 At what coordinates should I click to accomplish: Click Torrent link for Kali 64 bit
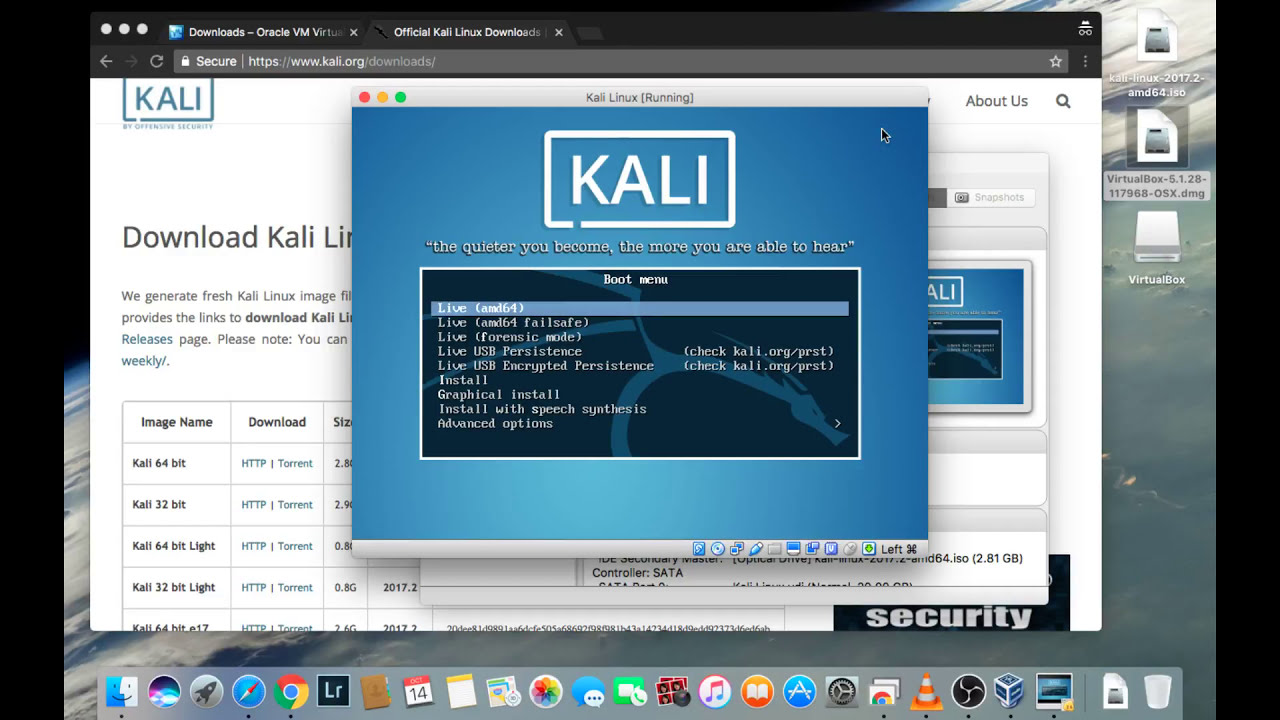(295, 463)
